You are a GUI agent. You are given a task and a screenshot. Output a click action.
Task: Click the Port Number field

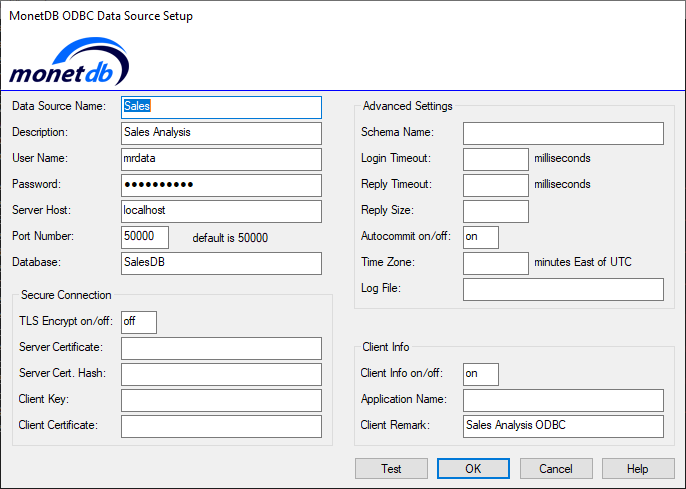pos(145,237)
